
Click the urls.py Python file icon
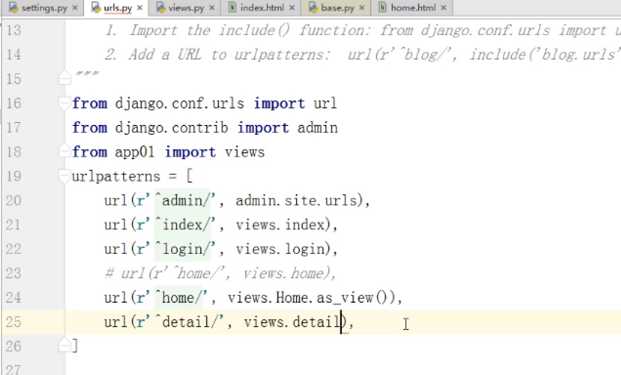(96, 8)
